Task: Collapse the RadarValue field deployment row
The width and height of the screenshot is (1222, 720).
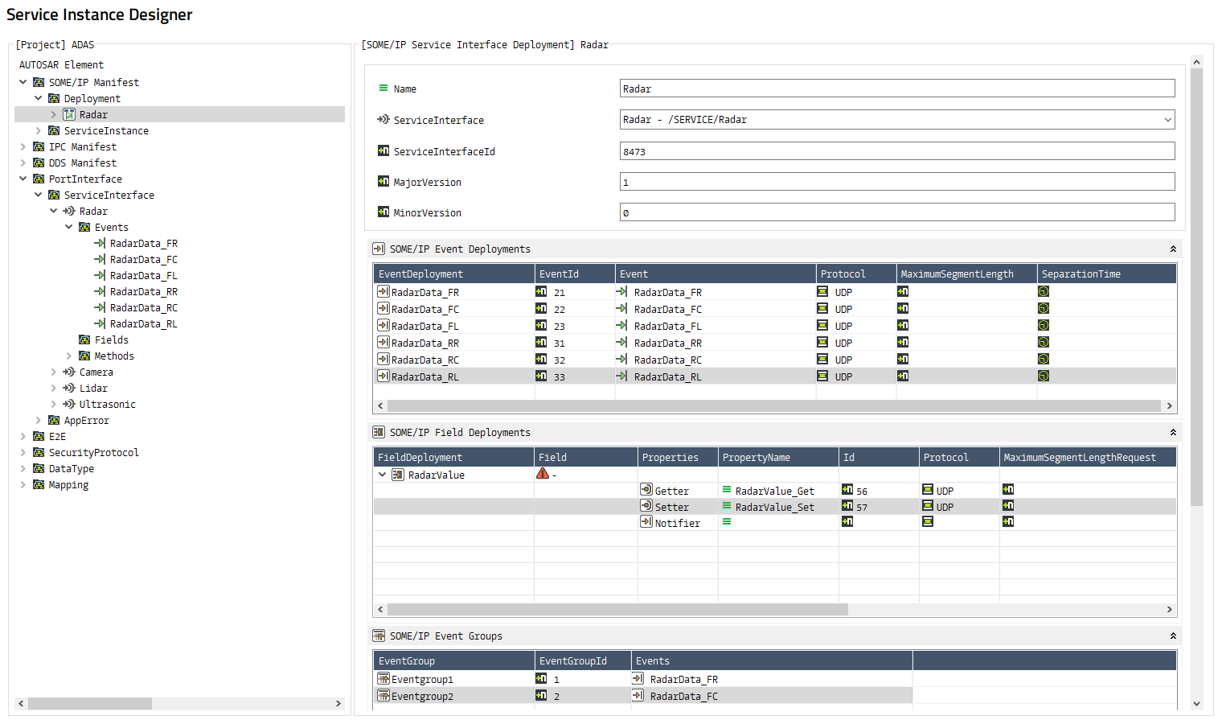Action: pos(382,475)
